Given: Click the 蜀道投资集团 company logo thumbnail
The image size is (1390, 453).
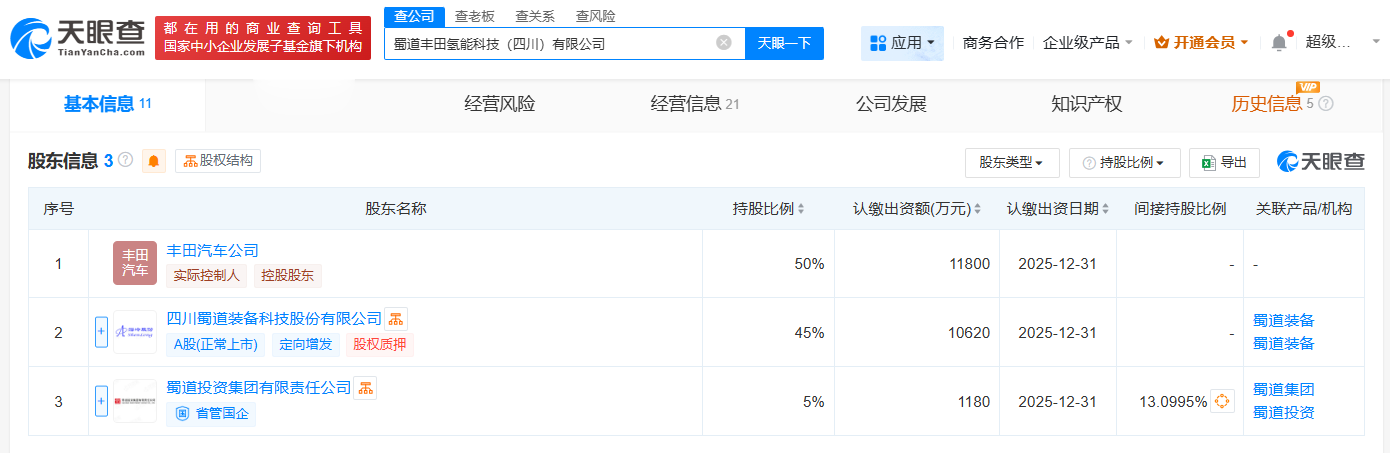Looking at the screenshot, I should coord(135,401).
